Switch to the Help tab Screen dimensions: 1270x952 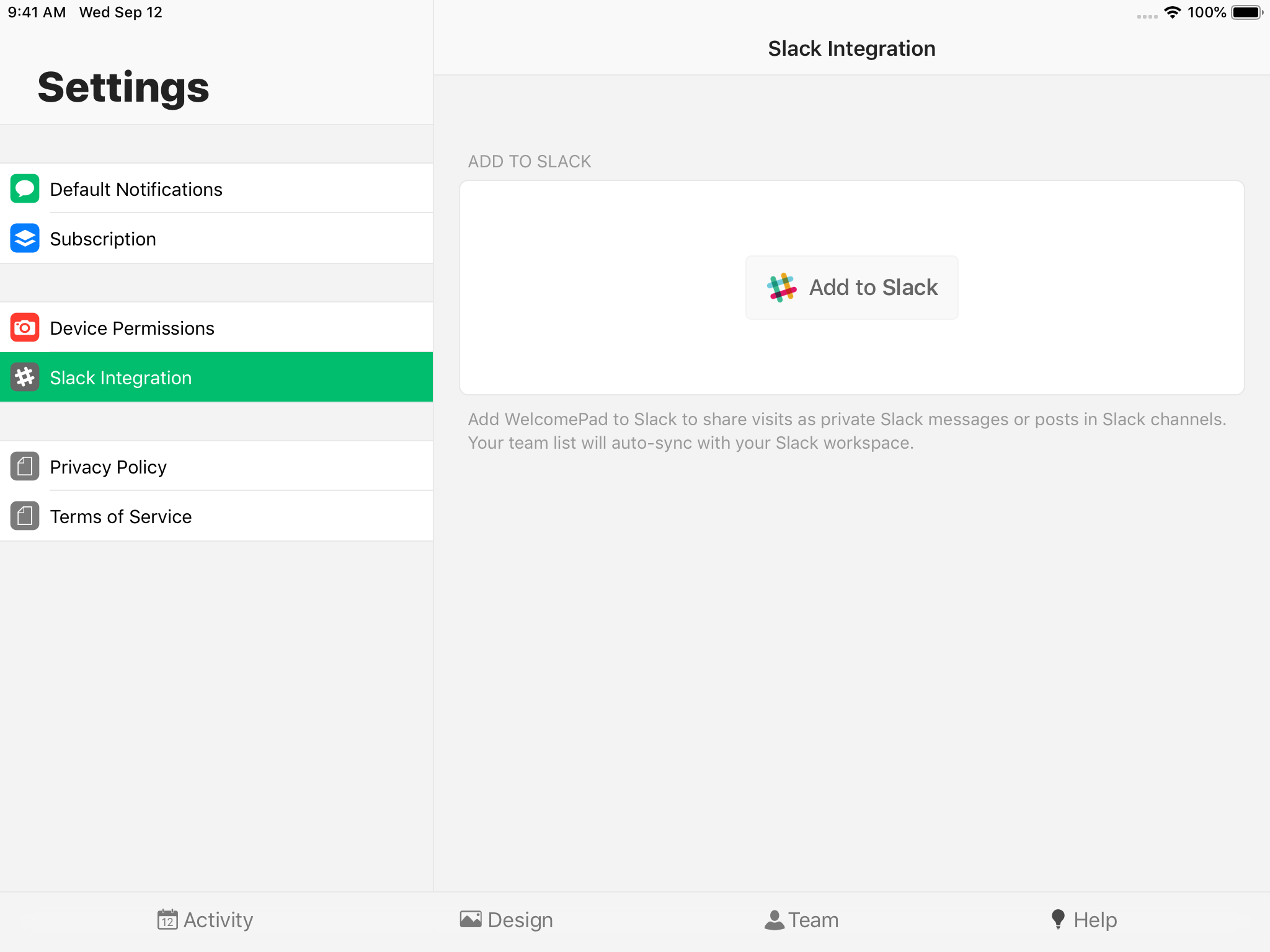[1085, 920]
